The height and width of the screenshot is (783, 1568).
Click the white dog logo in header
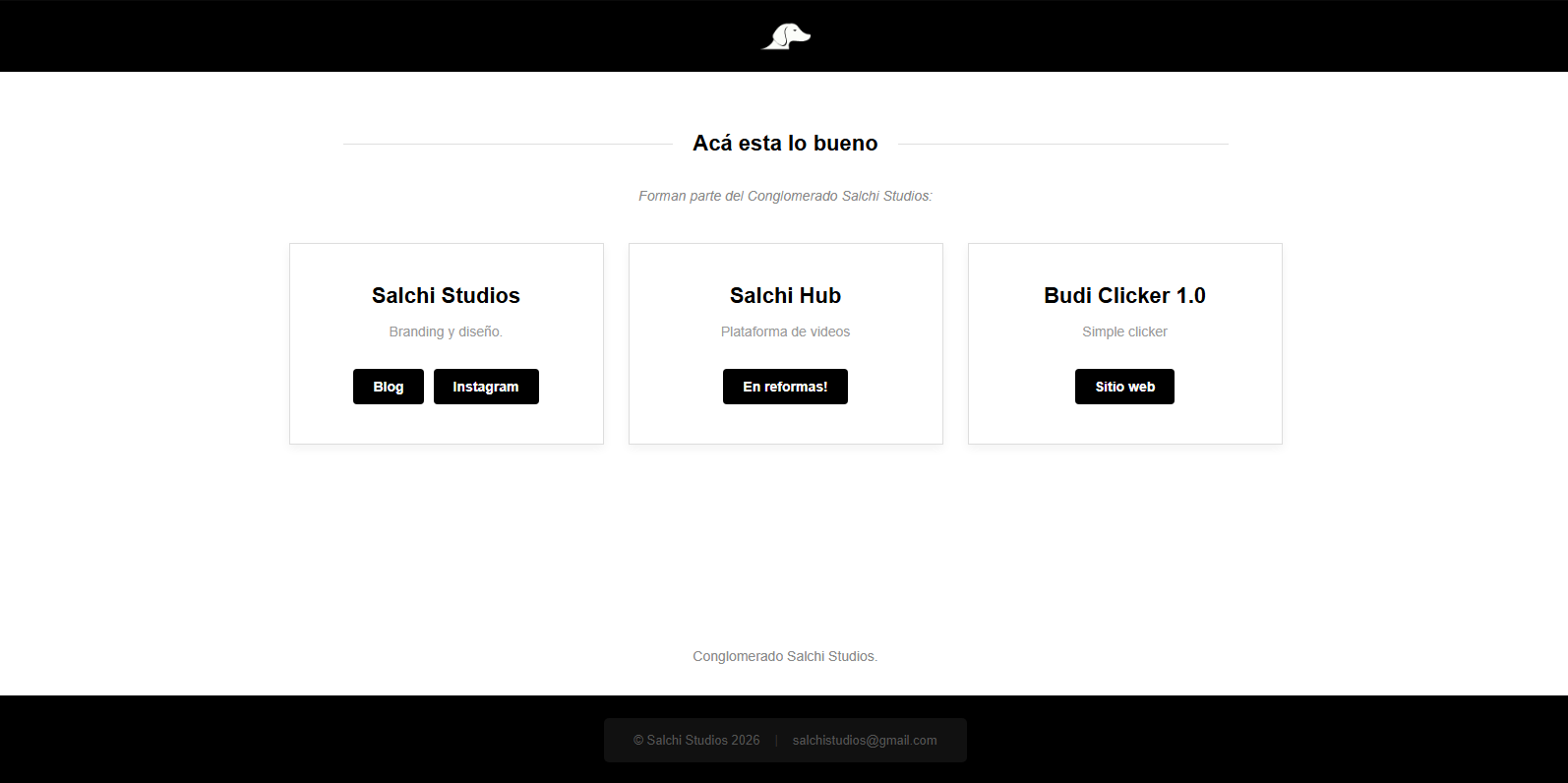click(785, 36)
